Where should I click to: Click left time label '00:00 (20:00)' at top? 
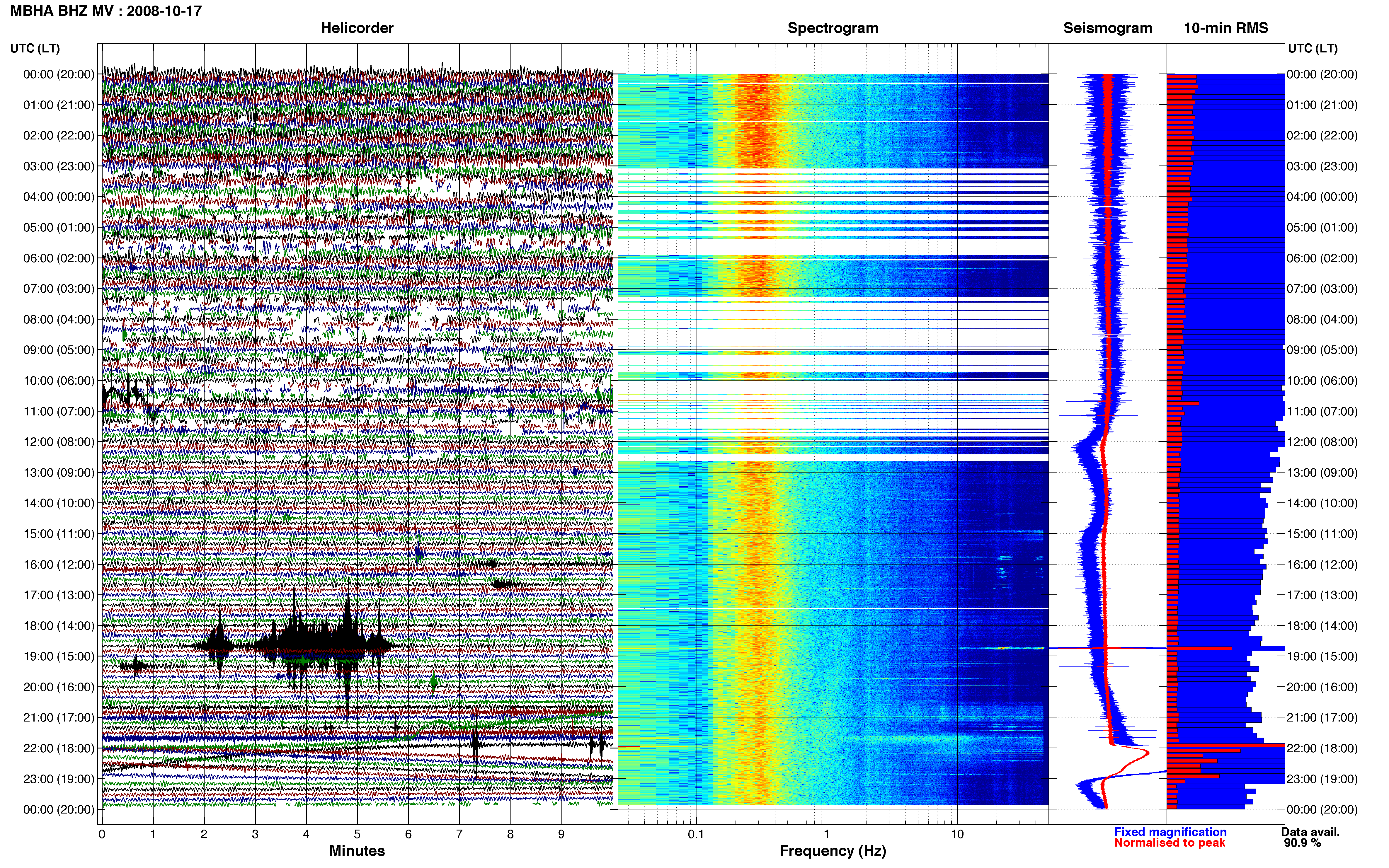pos(59,74)
